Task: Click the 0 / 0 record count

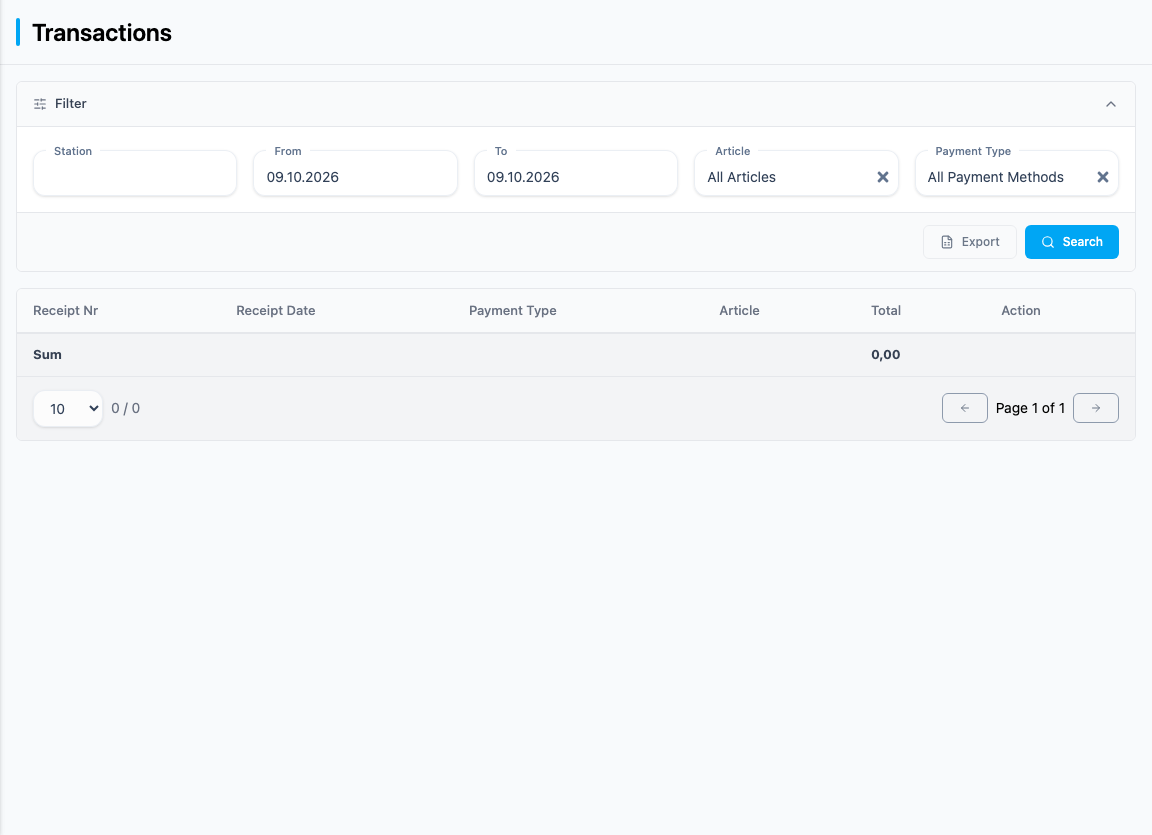Action: (126, 408)
